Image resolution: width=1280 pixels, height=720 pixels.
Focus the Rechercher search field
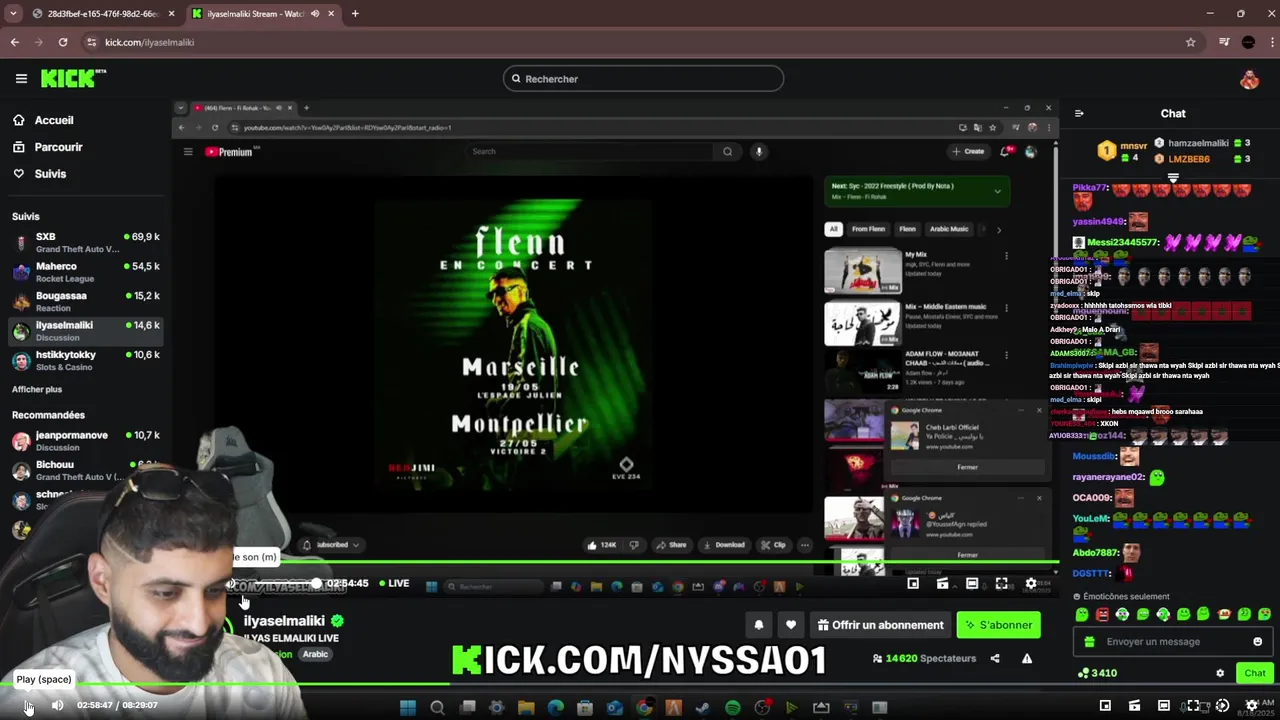pos(643,79)
